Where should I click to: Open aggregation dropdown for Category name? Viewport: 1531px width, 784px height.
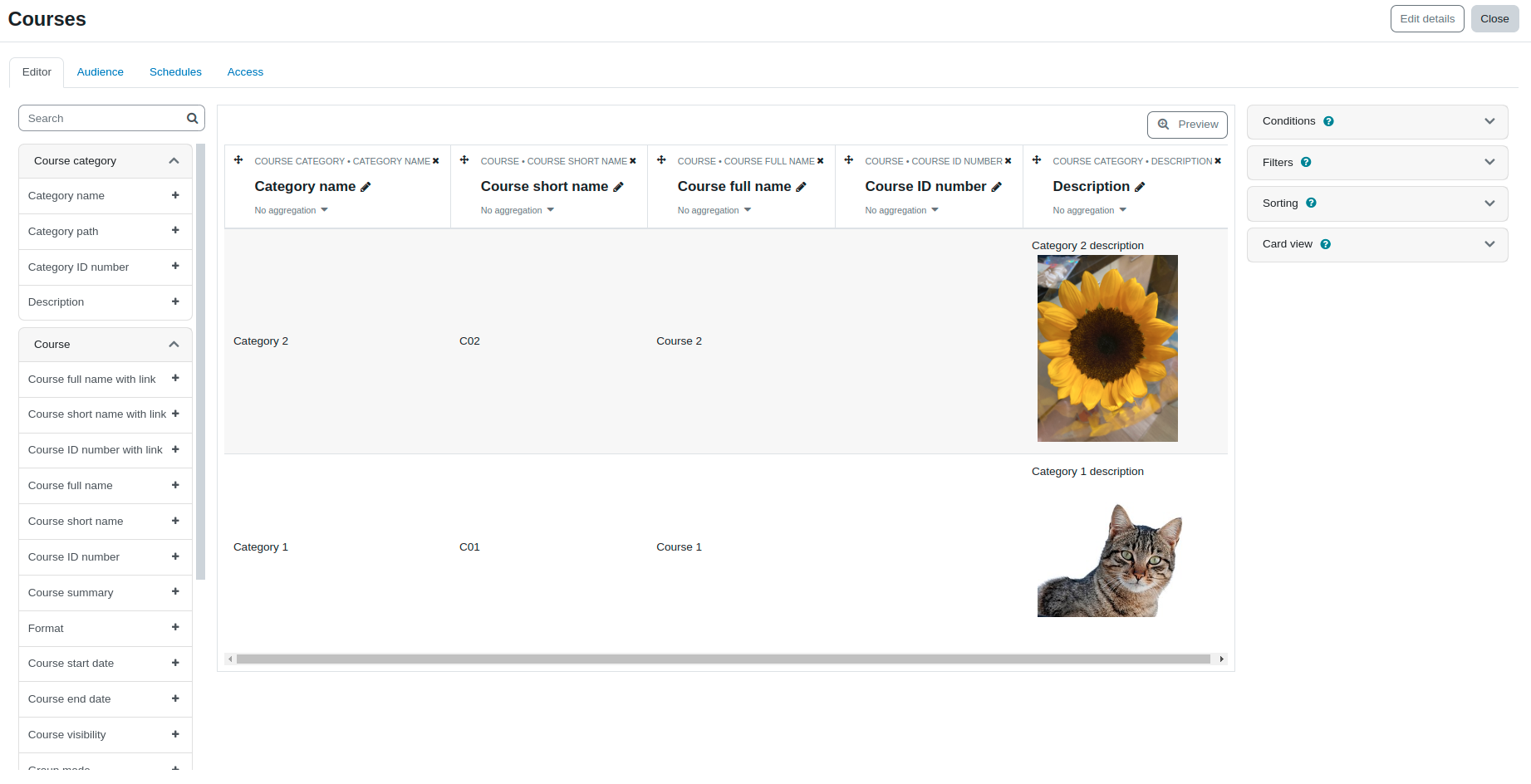(x=292, y=210)
